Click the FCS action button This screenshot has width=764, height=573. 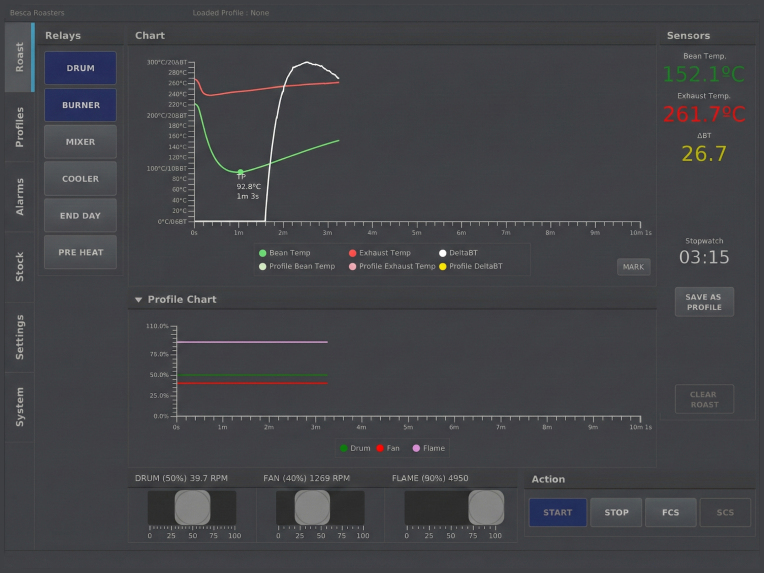coord(670,513)
